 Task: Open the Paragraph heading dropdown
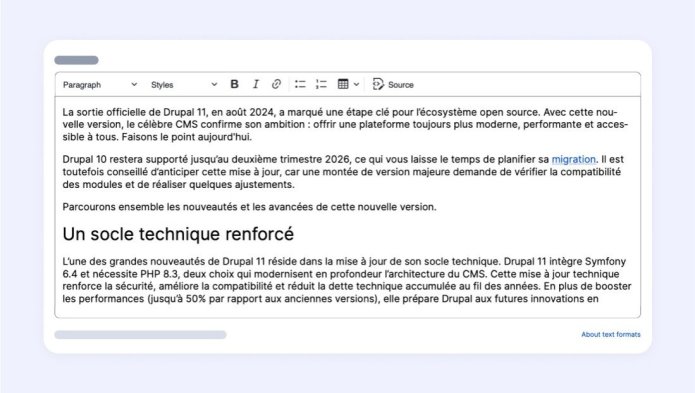(100, 85)
